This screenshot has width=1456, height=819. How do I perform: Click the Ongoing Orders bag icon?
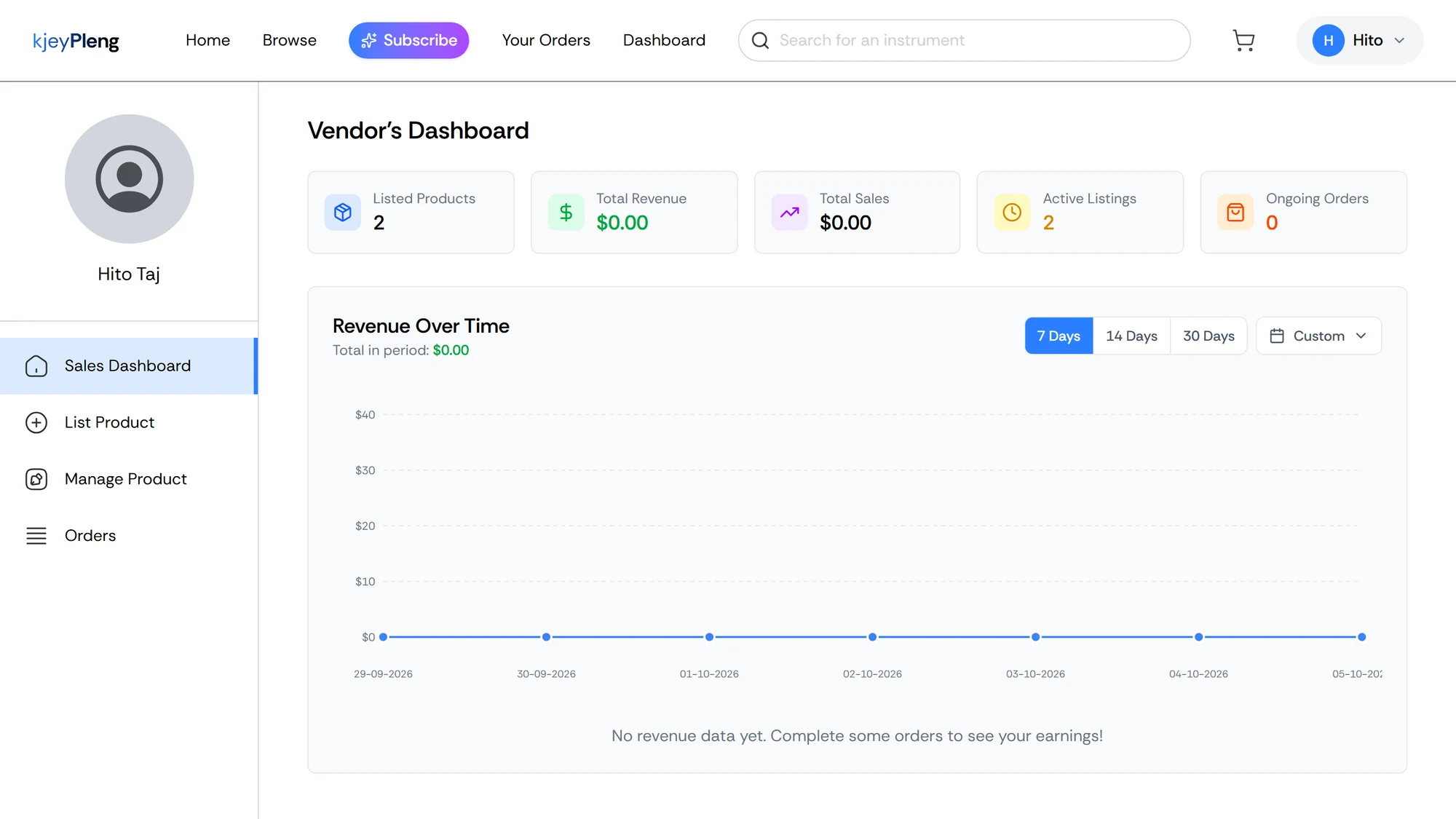coord(1235,213)
